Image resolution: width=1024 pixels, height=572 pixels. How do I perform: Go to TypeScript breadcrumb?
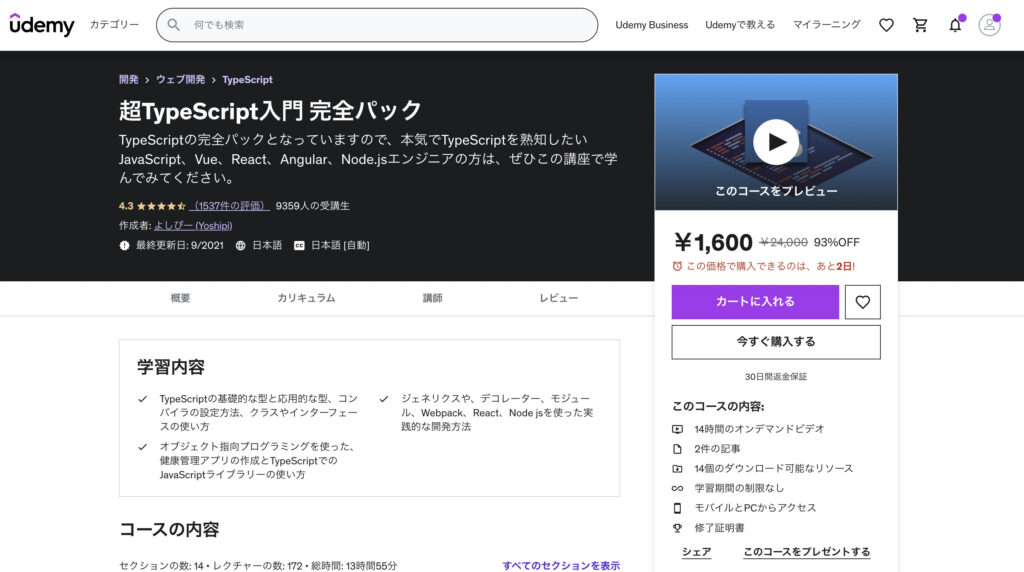(x=248, y=80)
